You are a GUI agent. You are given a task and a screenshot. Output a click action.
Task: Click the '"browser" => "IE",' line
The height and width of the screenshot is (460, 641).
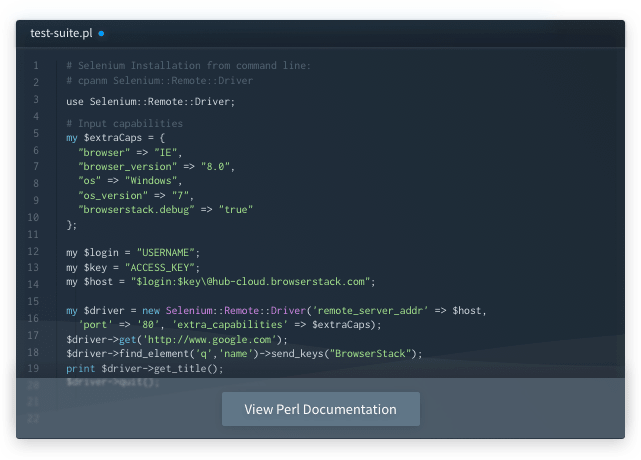(x=130, y=153)
